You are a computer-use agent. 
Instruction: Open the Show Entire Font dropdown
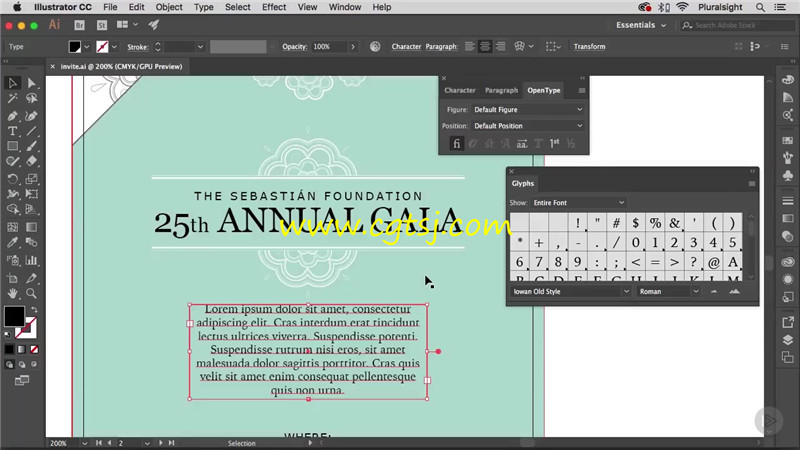578,203
